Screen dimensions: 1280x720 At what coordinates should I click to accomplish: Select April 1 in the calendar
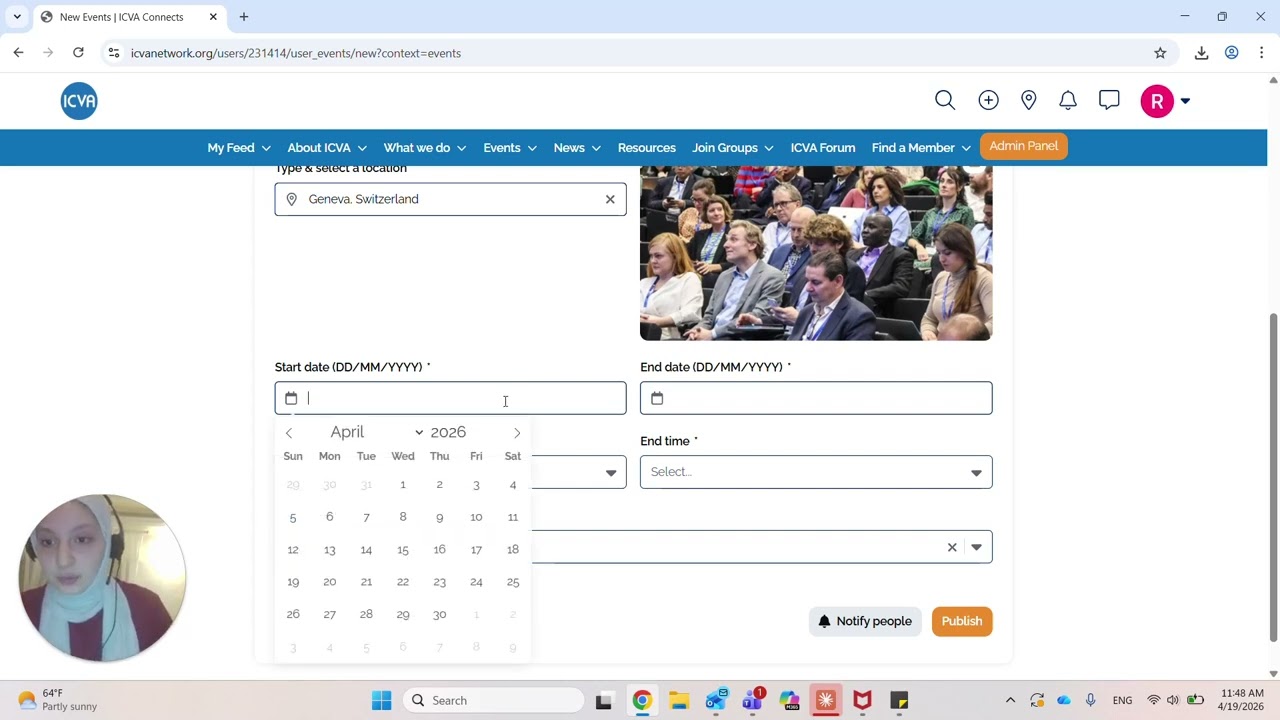pos(403,485)
